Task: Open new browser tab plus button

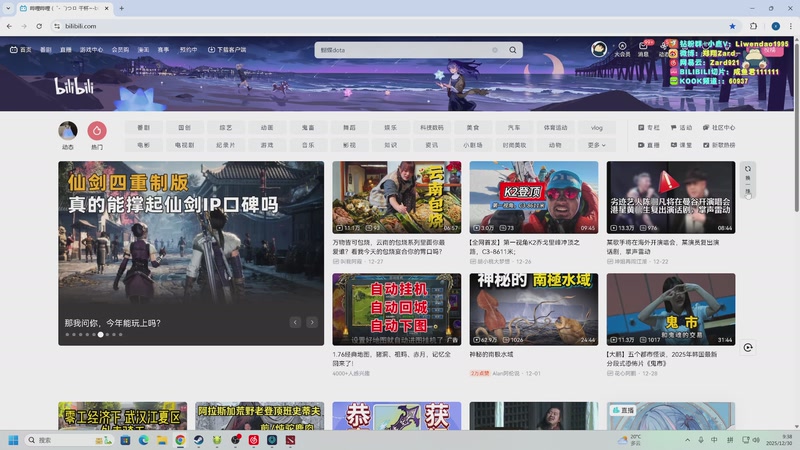Action: [x=121, y=8]
